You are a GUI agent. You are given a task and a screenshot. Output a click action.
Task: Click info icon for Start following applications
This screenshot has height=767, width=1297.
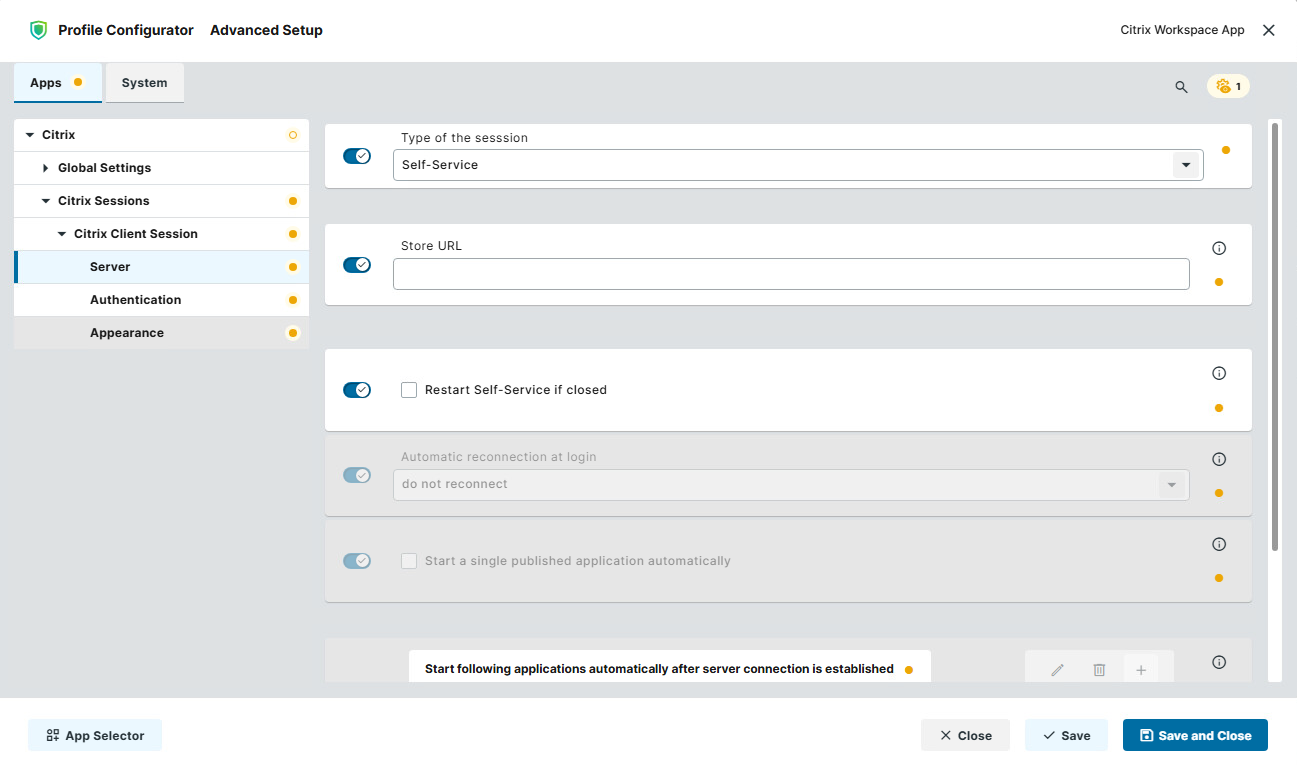[1218, 662]
